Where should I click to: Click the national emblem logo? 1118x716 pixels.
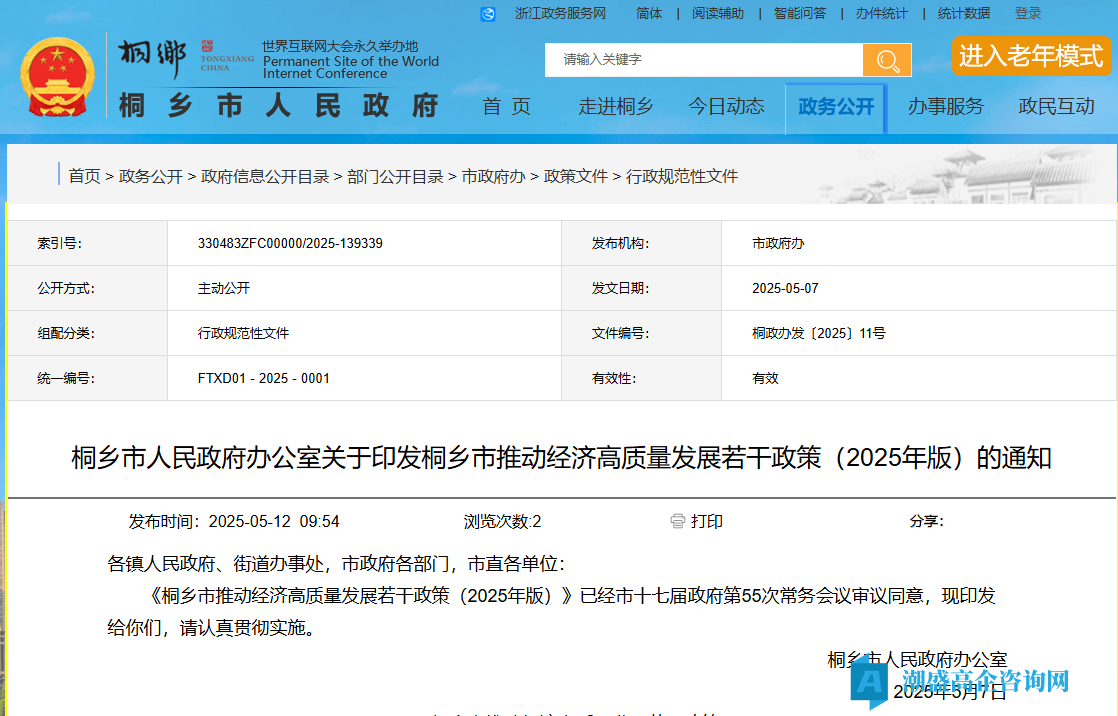click(57, 77)
